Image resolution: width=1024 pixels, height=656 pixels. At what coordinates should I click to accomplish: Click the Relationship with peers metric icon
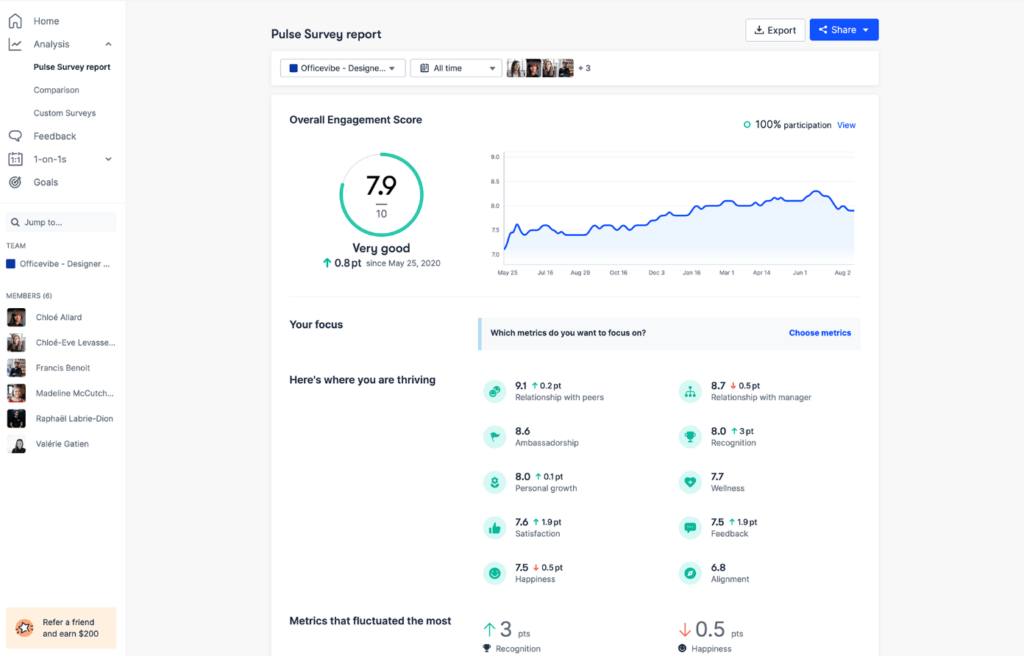tap(493, 391)
